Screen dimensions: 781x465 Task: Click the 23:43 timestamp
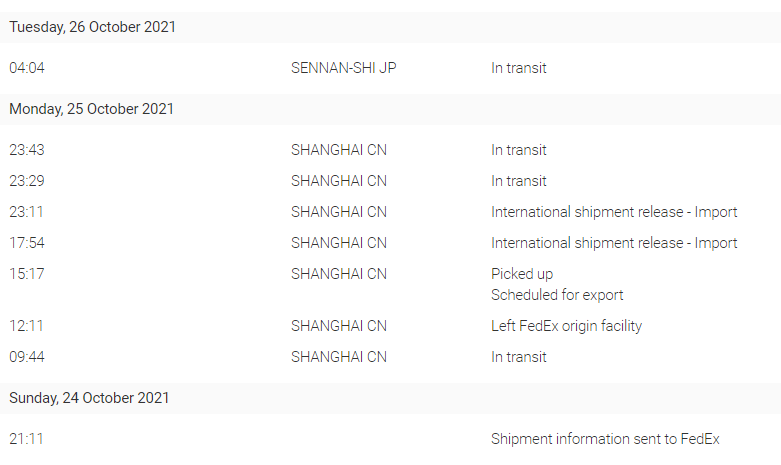tap(27, 151)
